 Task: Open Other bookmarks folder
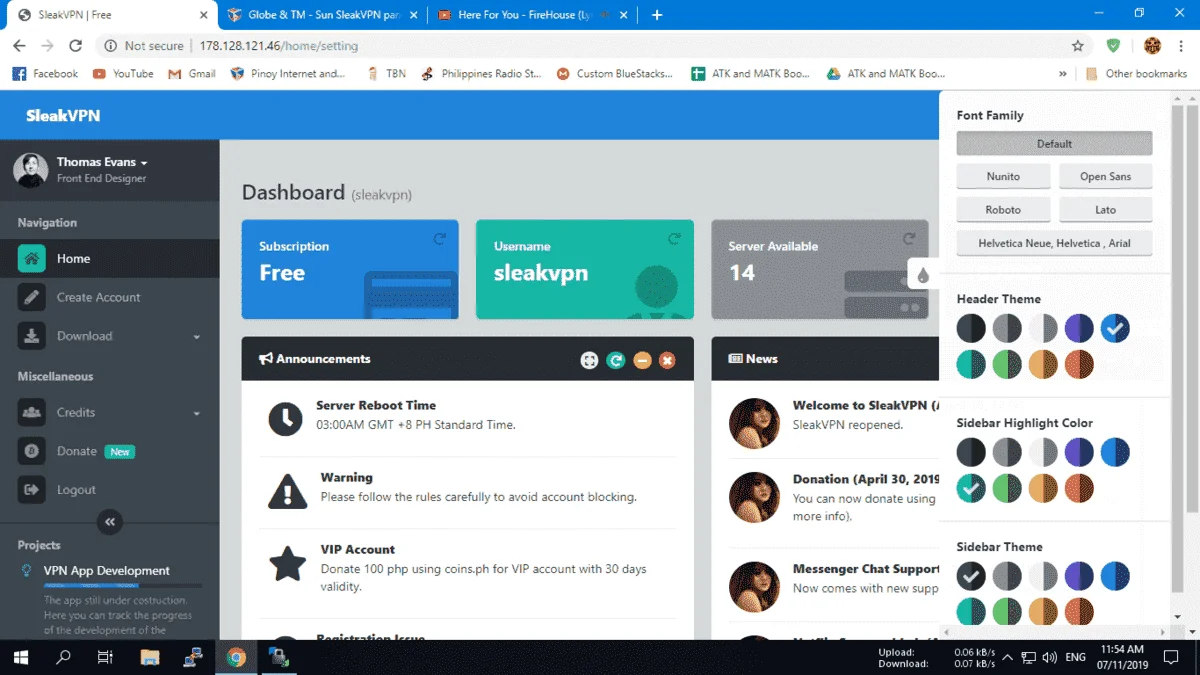tap(1136, 73)
